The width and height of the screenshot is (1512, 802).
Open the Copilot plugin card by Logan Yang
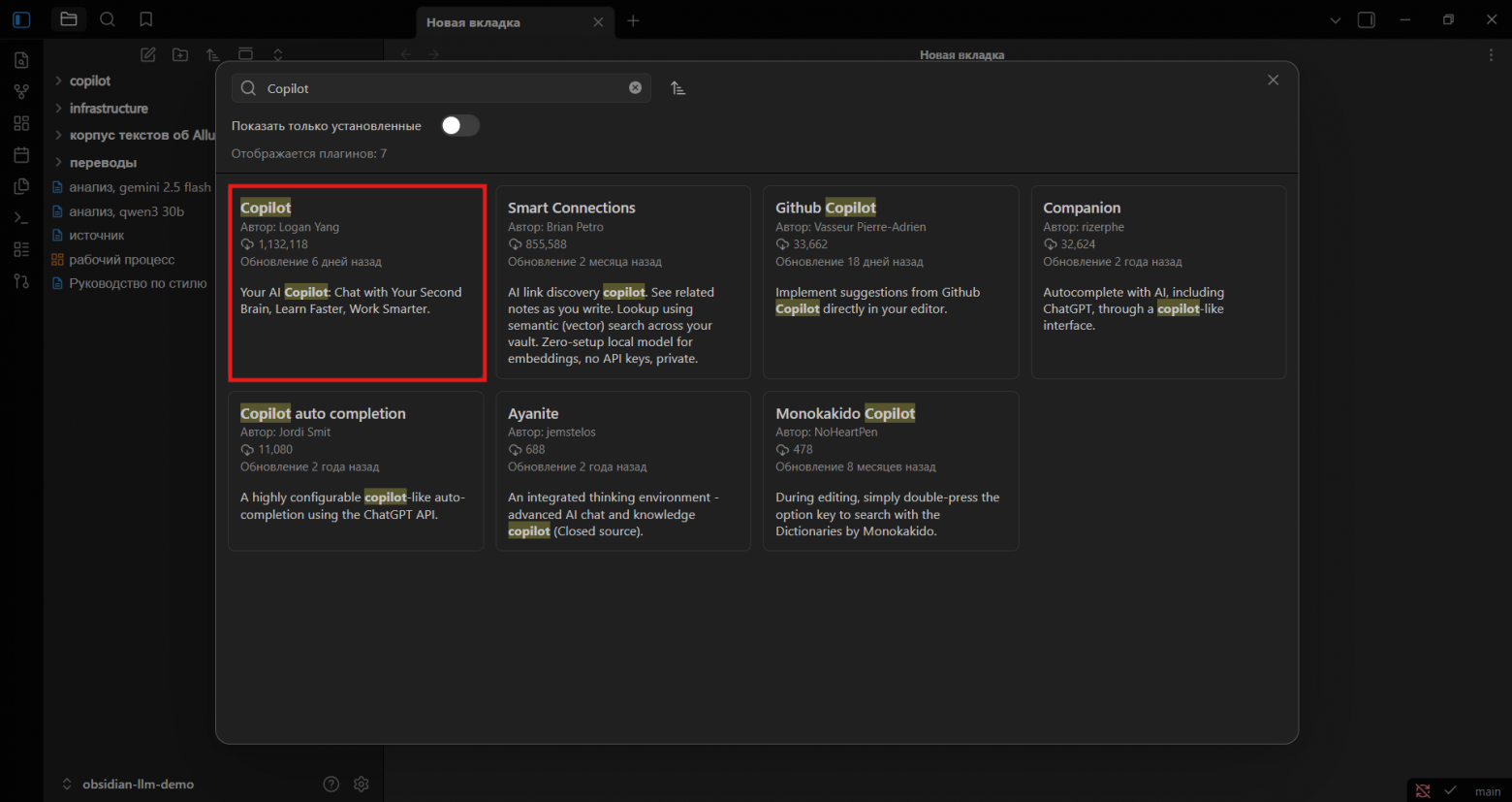pos(357,282)
